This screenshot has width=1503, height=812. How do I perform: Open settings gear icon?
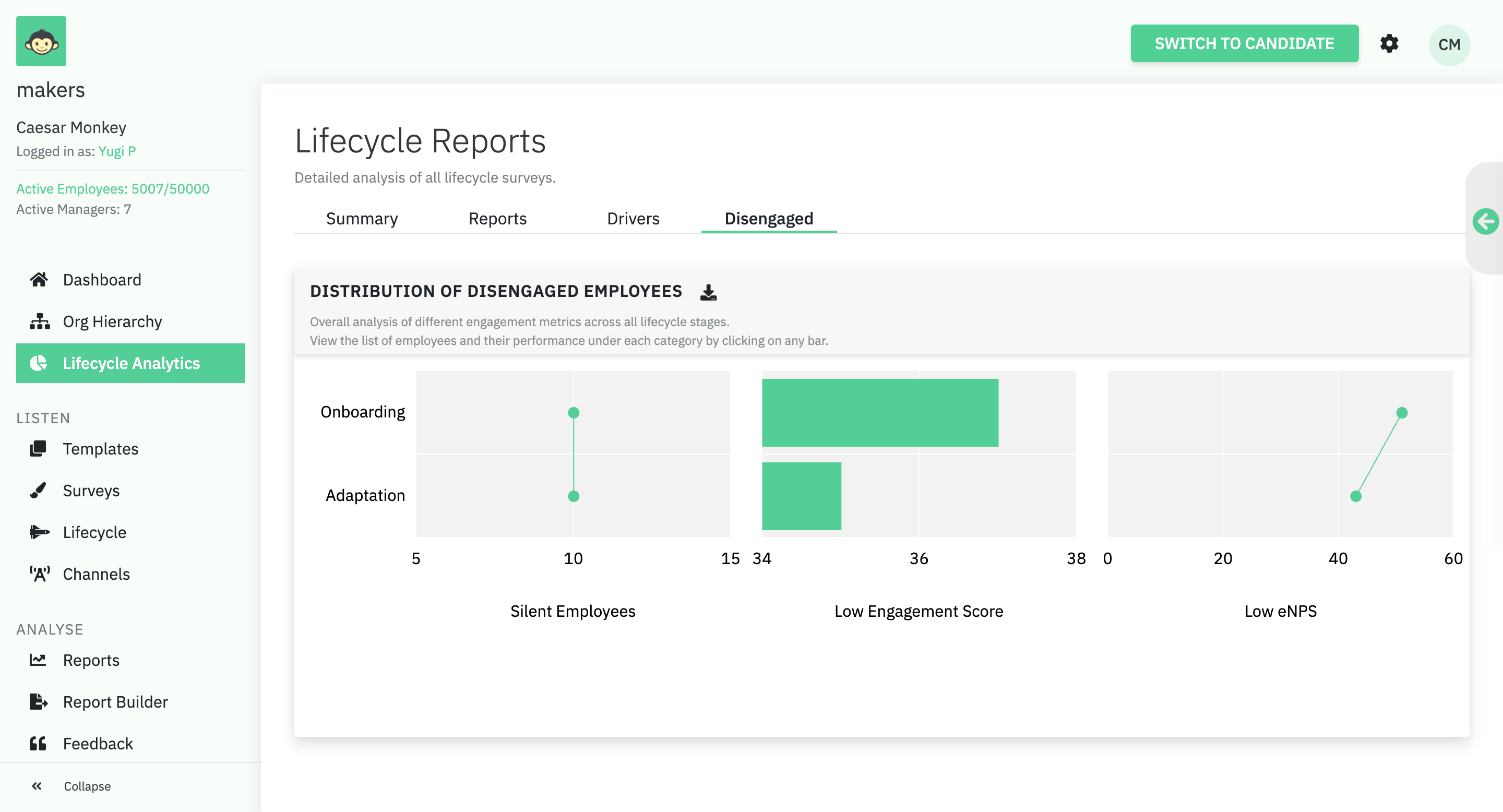pyautogui.click(x=1389, y=44)
